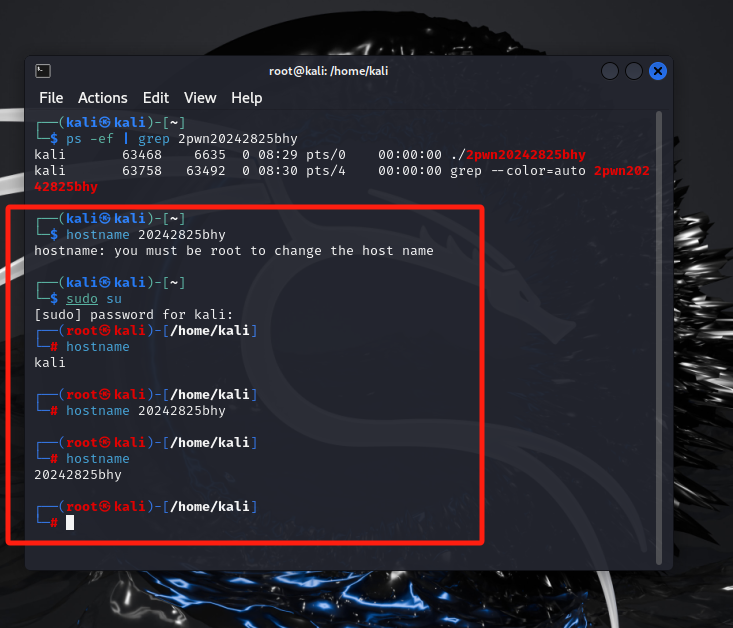Click parent PID 6635 value
The image size is (733, 628).
point(210,155)
